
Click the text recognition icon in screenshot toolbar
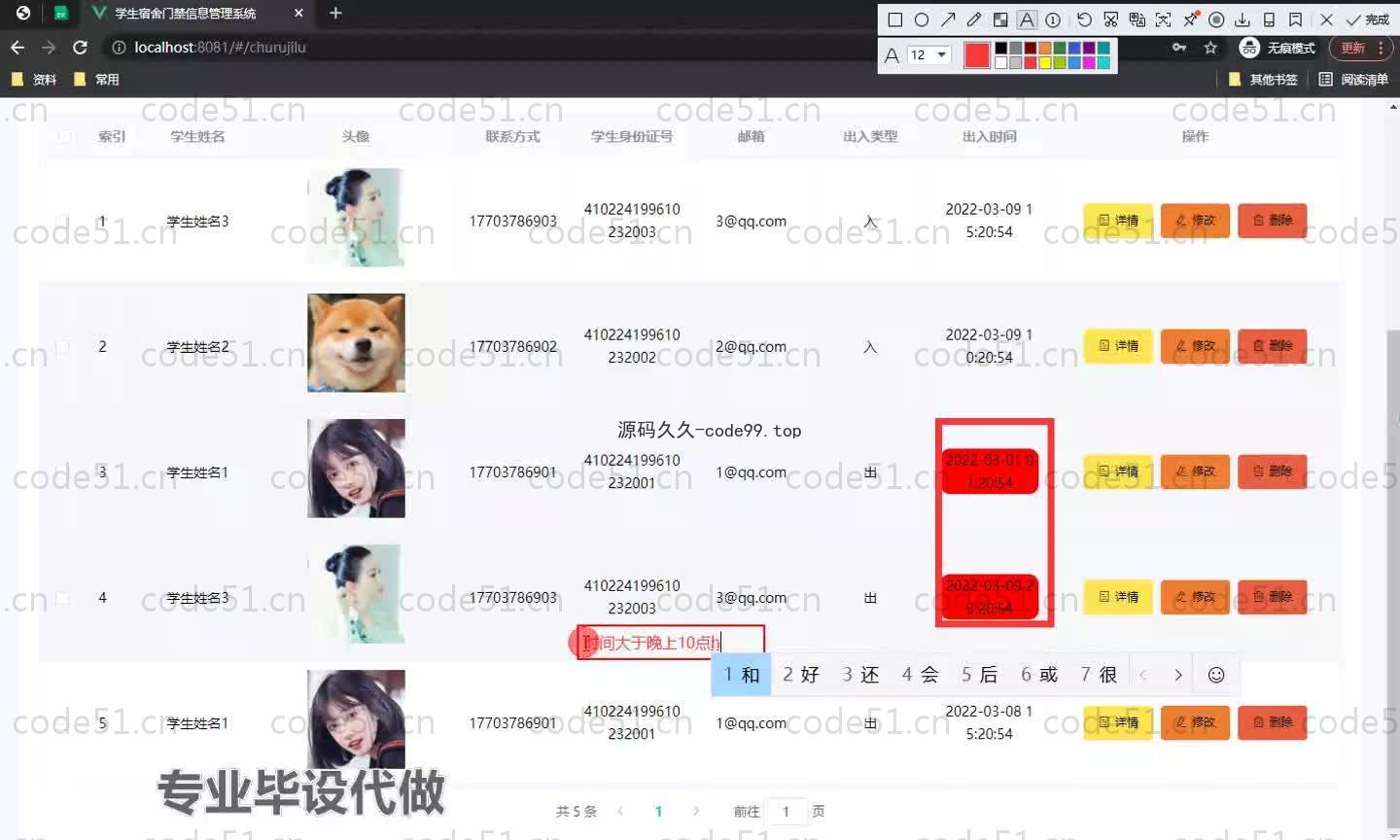pos(1163,19)
